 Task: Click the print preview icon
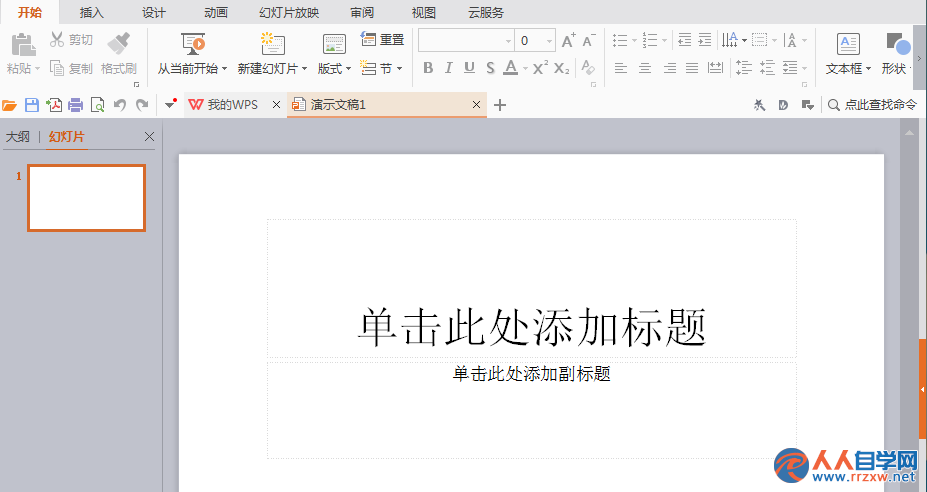point(98,105)
